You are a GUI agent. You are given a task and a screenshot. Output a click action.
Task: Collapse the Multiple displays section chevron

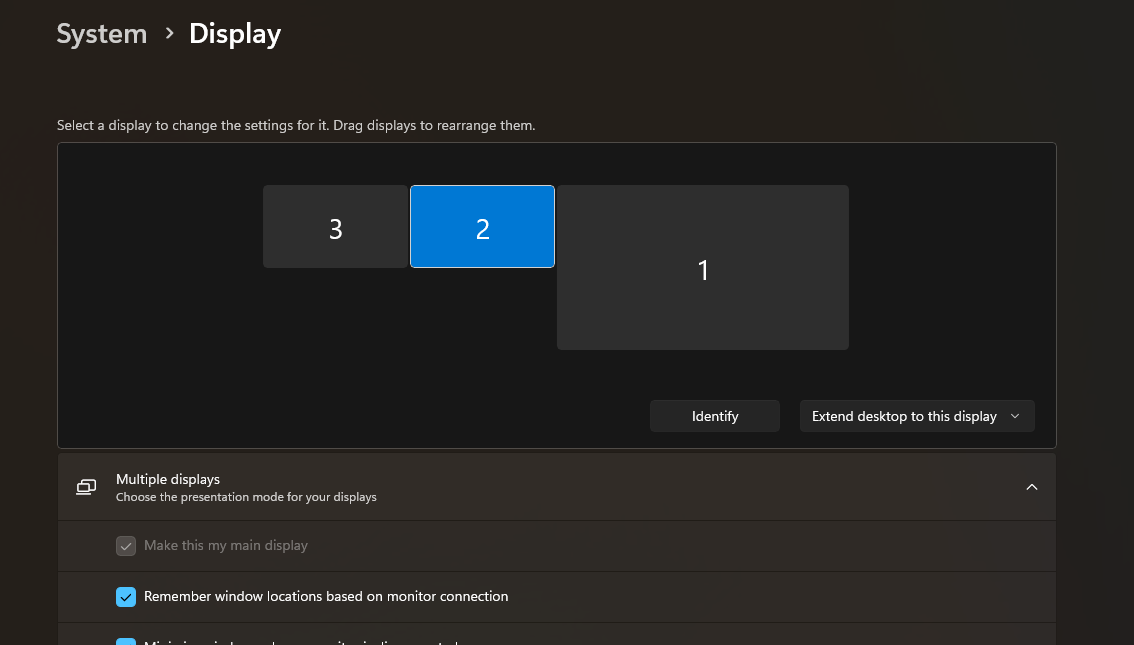pyautogui.click(x=1032, y=487)
